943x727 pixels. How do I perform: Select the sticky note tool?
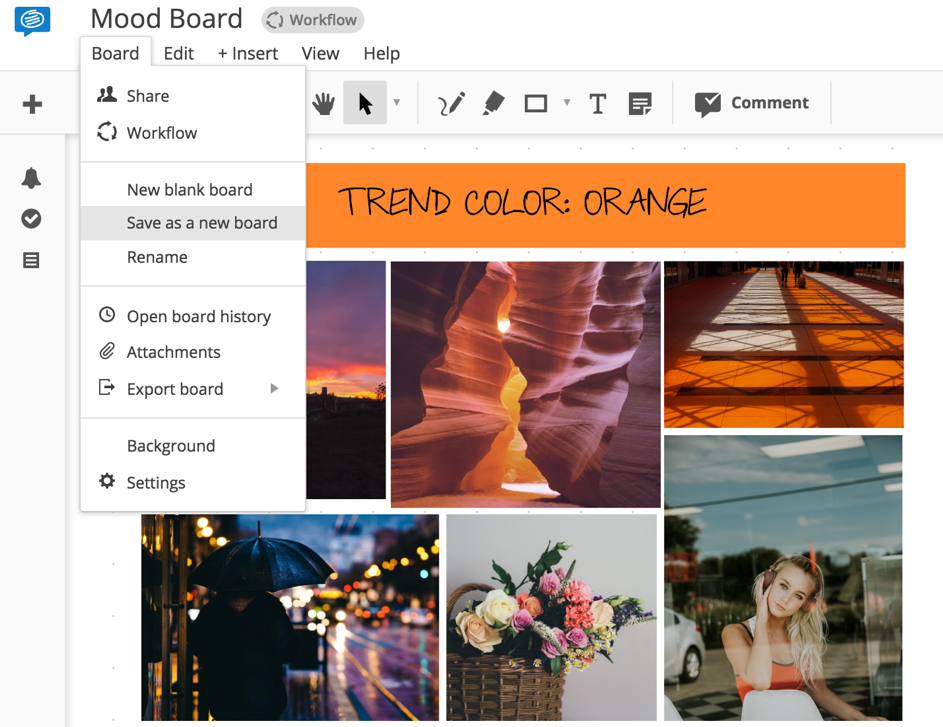pyautogui.click(x=640, y=104)
